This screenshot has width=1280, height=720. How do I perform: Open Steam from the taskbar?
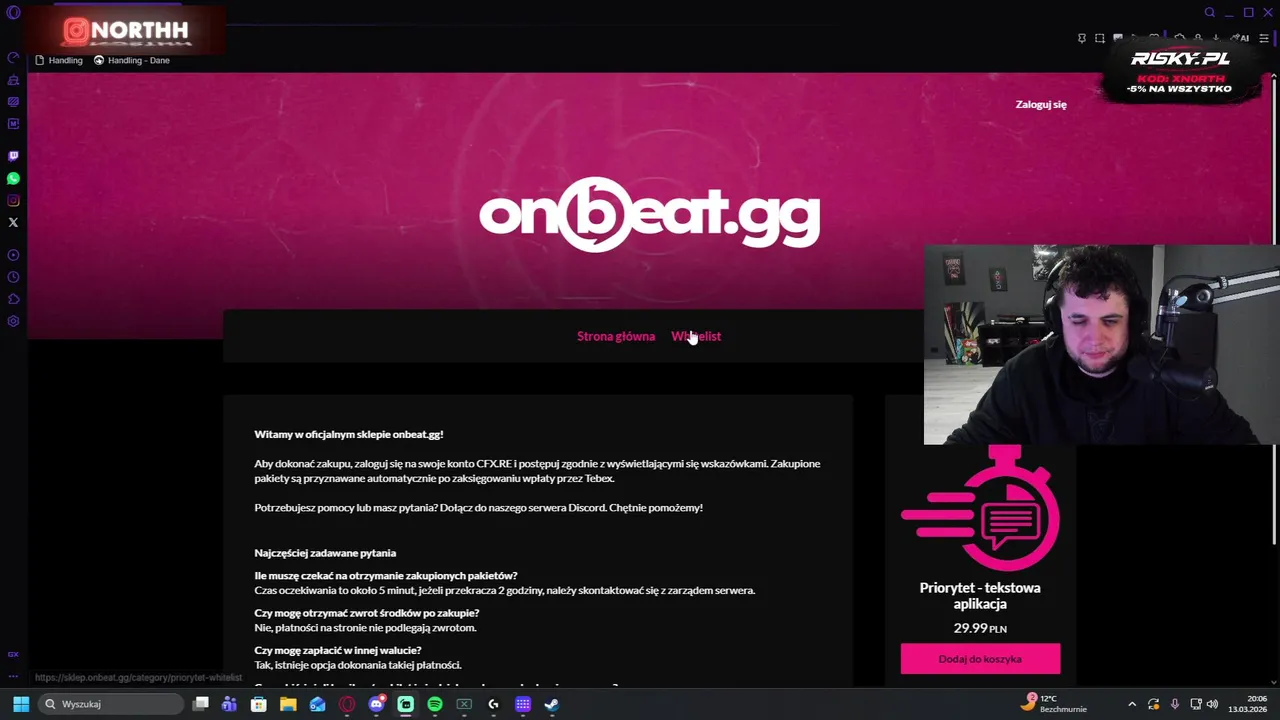coord(551,704)
